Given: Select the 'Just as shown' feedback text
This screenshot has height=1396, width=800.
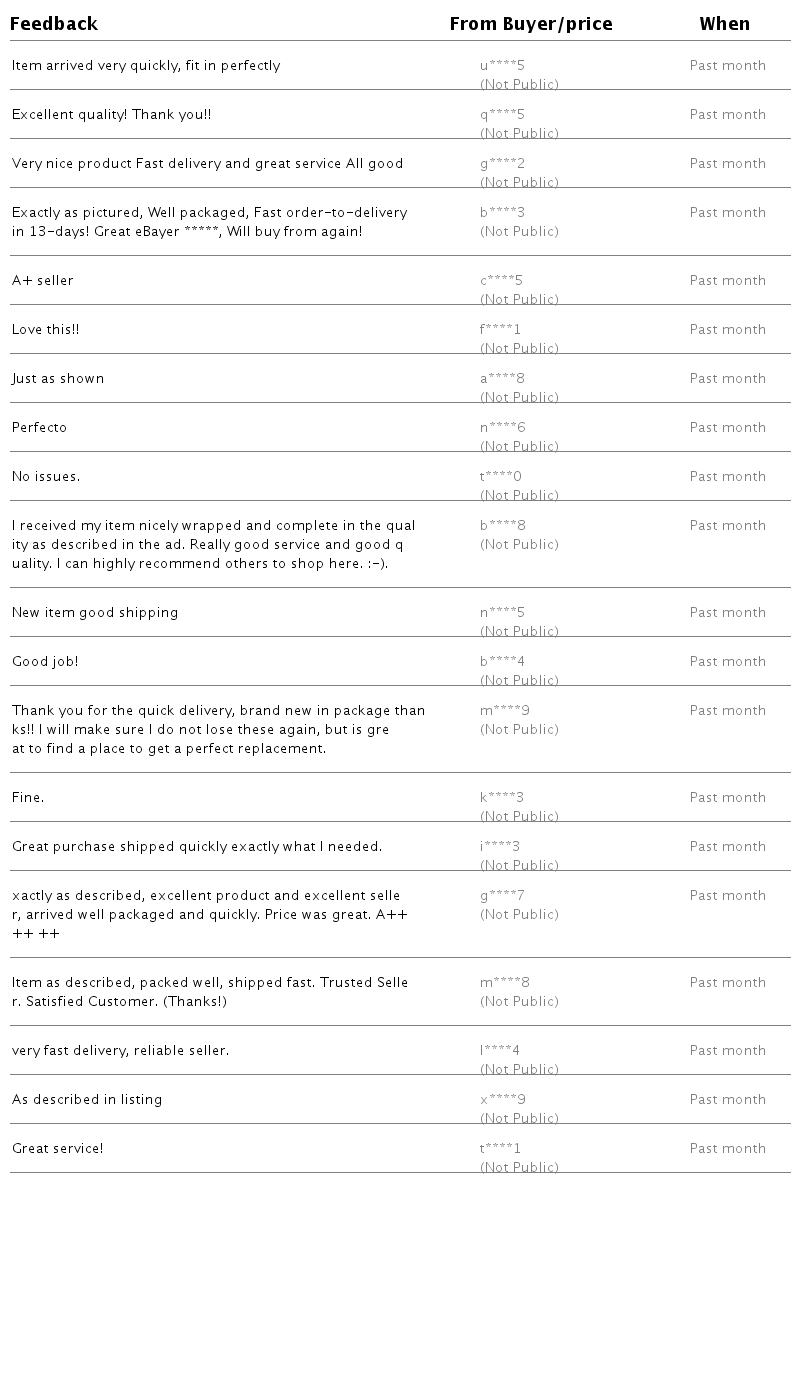Looking at the screenshot, I should [x=58, y=379].
